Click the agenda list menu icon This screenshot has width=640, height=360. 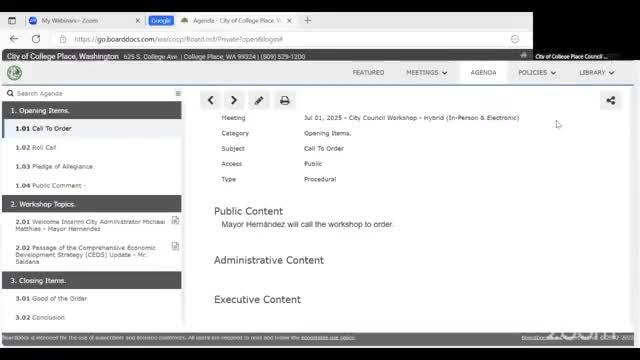(178, 93)
